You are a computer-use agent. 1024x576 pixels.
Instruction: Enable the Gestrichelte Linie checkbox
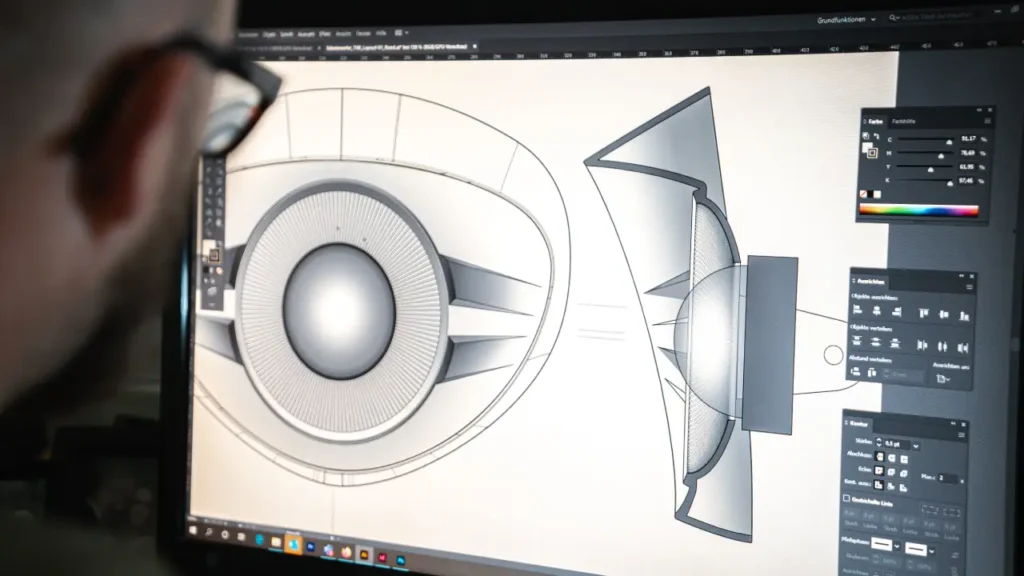tap(847, 499)
